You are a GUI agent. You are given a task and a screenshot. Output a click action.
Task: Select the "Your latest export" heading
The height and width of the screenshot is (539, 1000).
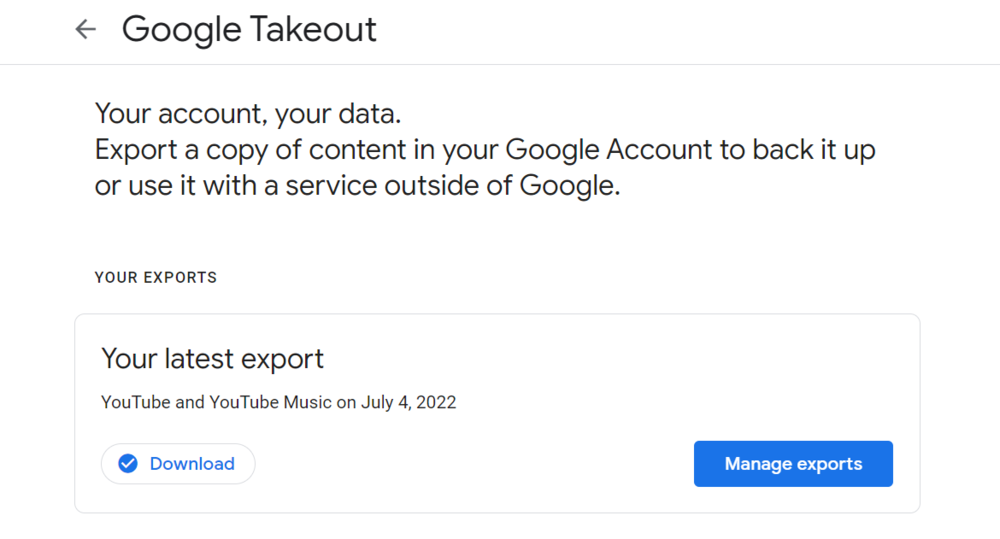tap(213, 359)
